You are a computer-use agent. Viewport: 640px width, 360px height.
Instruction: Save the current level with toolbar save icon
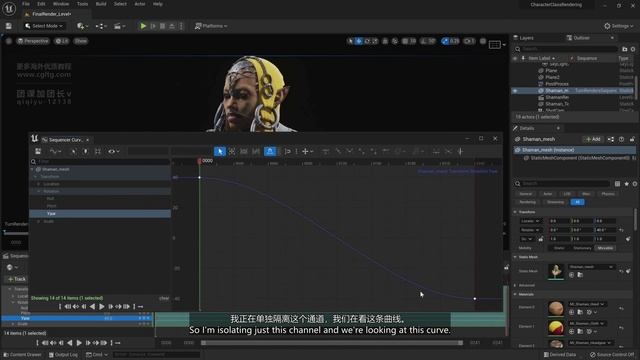[9, 26]
